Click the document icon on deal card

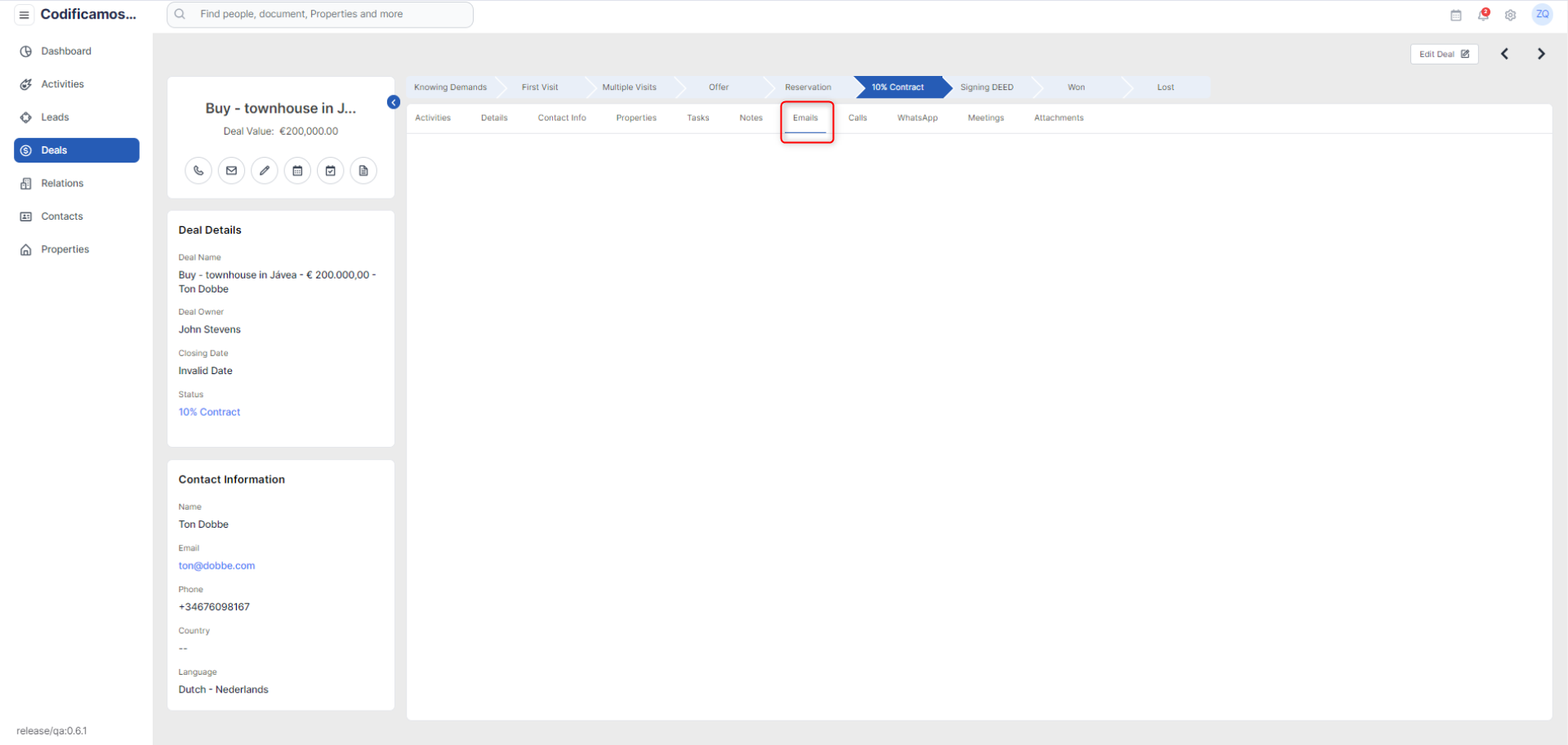[x=363, y=171]
